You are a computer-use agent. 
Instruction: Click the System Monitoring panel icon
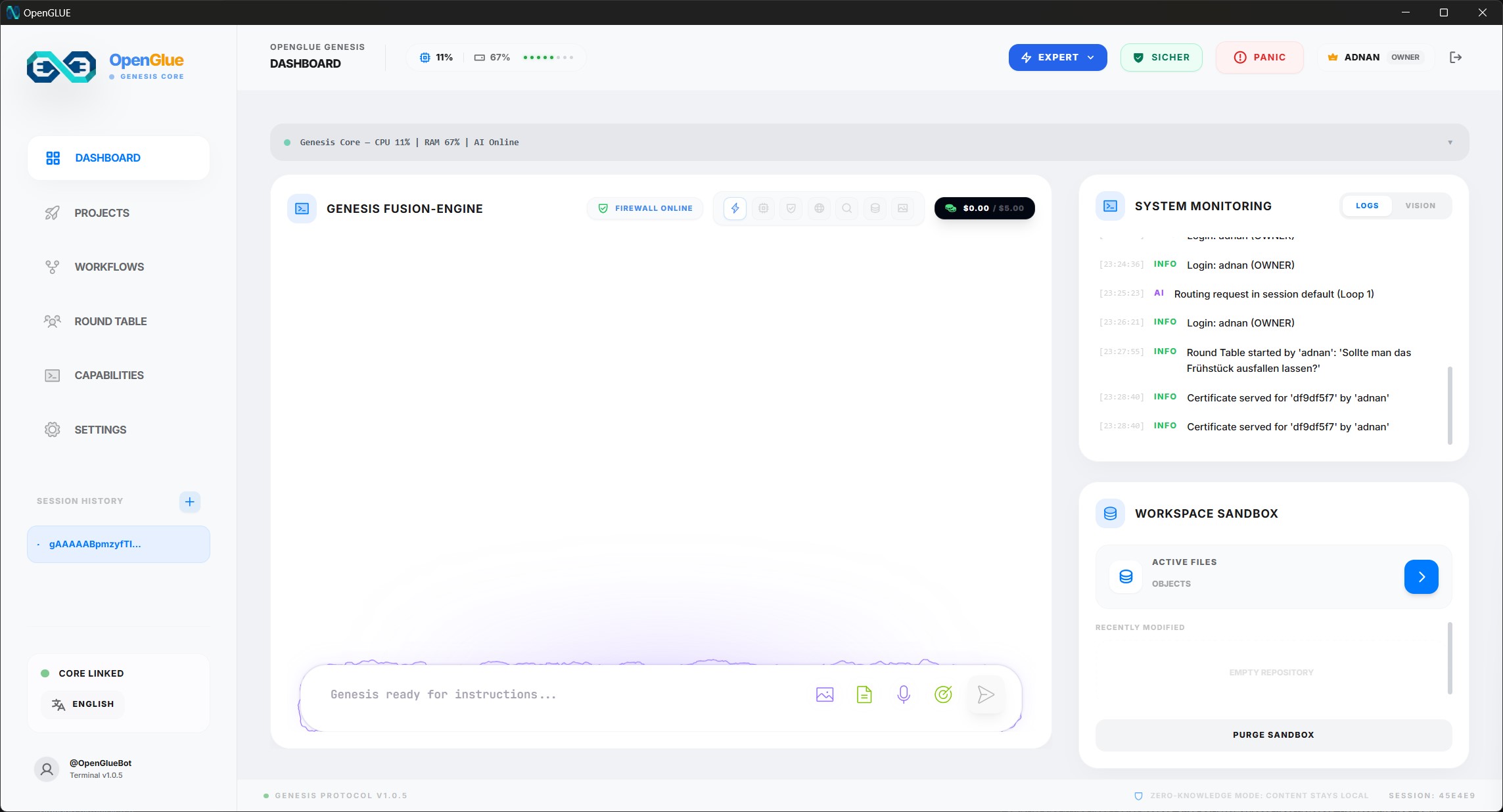[x=1110, y=206]
